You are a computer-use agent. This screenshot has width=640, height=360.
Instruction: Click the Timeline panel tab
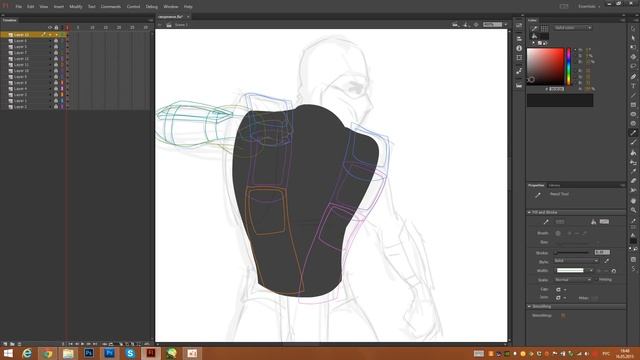click(10, 20)
